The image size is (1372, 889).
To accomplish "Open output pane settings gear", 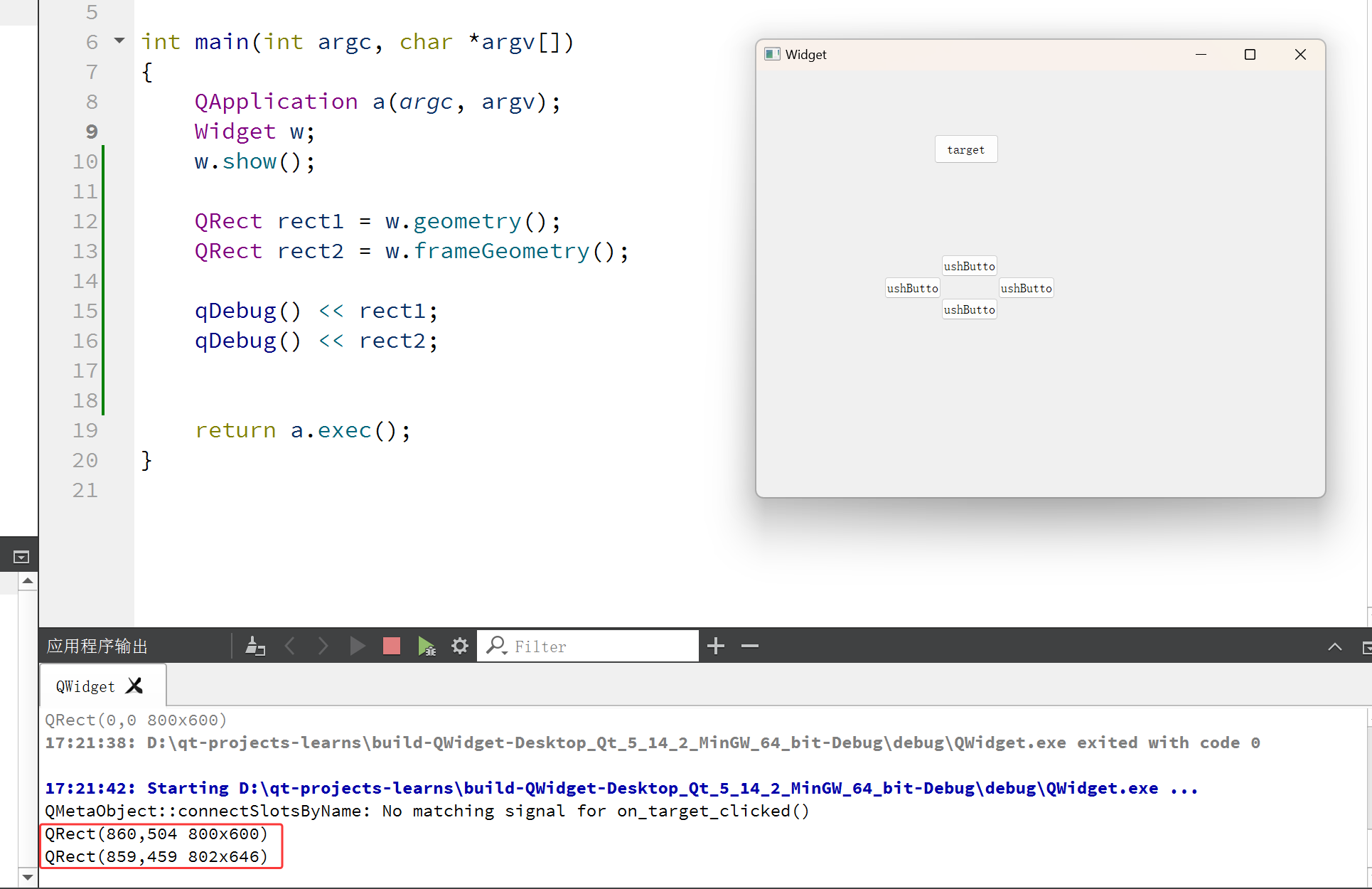I will [460, 646].
